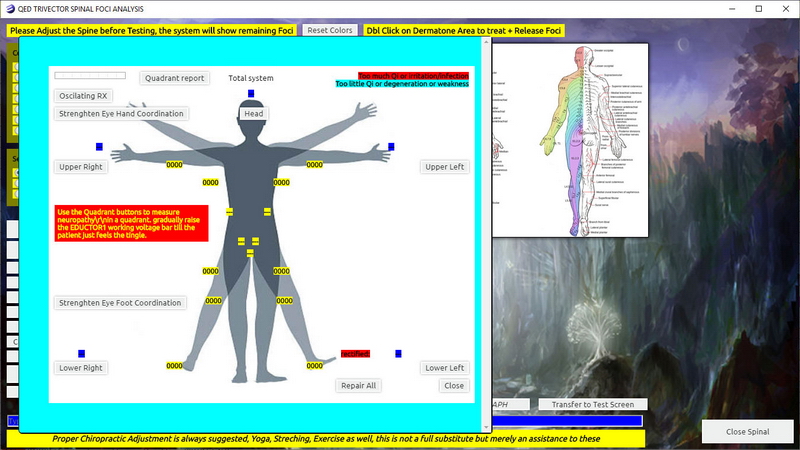The image size is (800, 450).
Task: Click the Repair All button
Action: tap(358, 386)
